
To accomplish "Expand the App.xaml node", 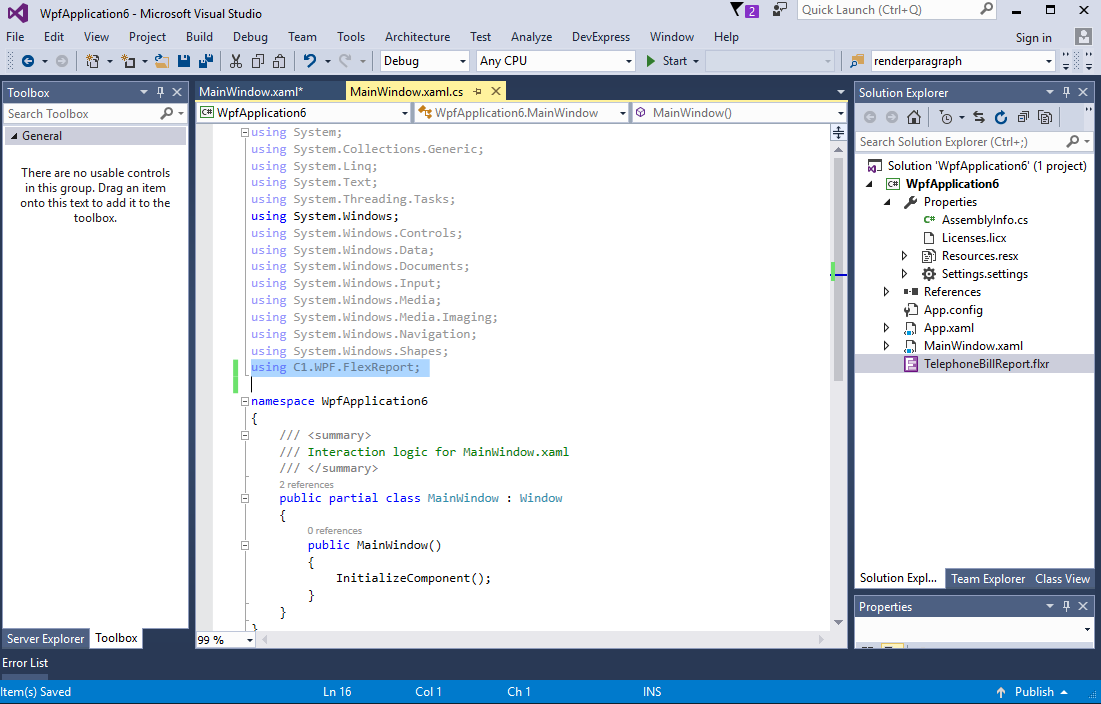I will point(886,328).
